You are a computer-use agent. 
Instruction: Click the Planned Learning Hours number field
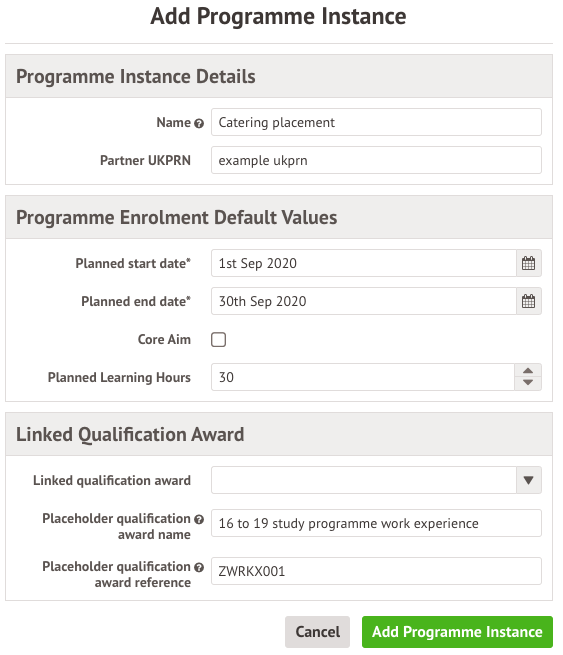[363, 377]
